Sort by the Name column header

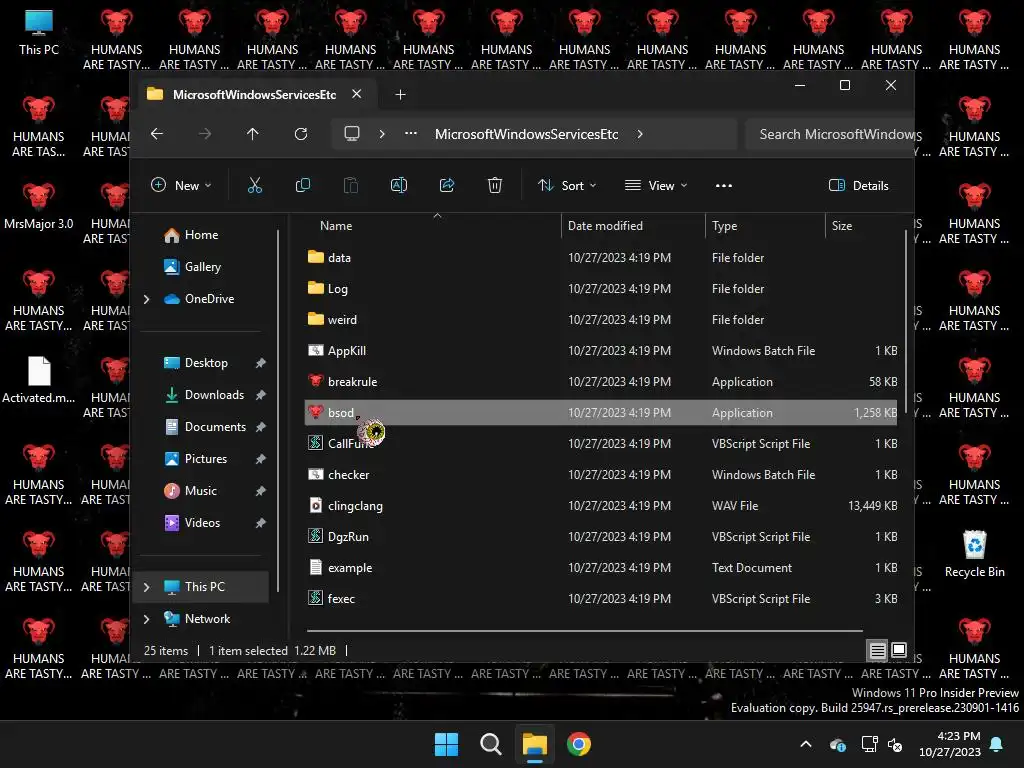point(336,226)
